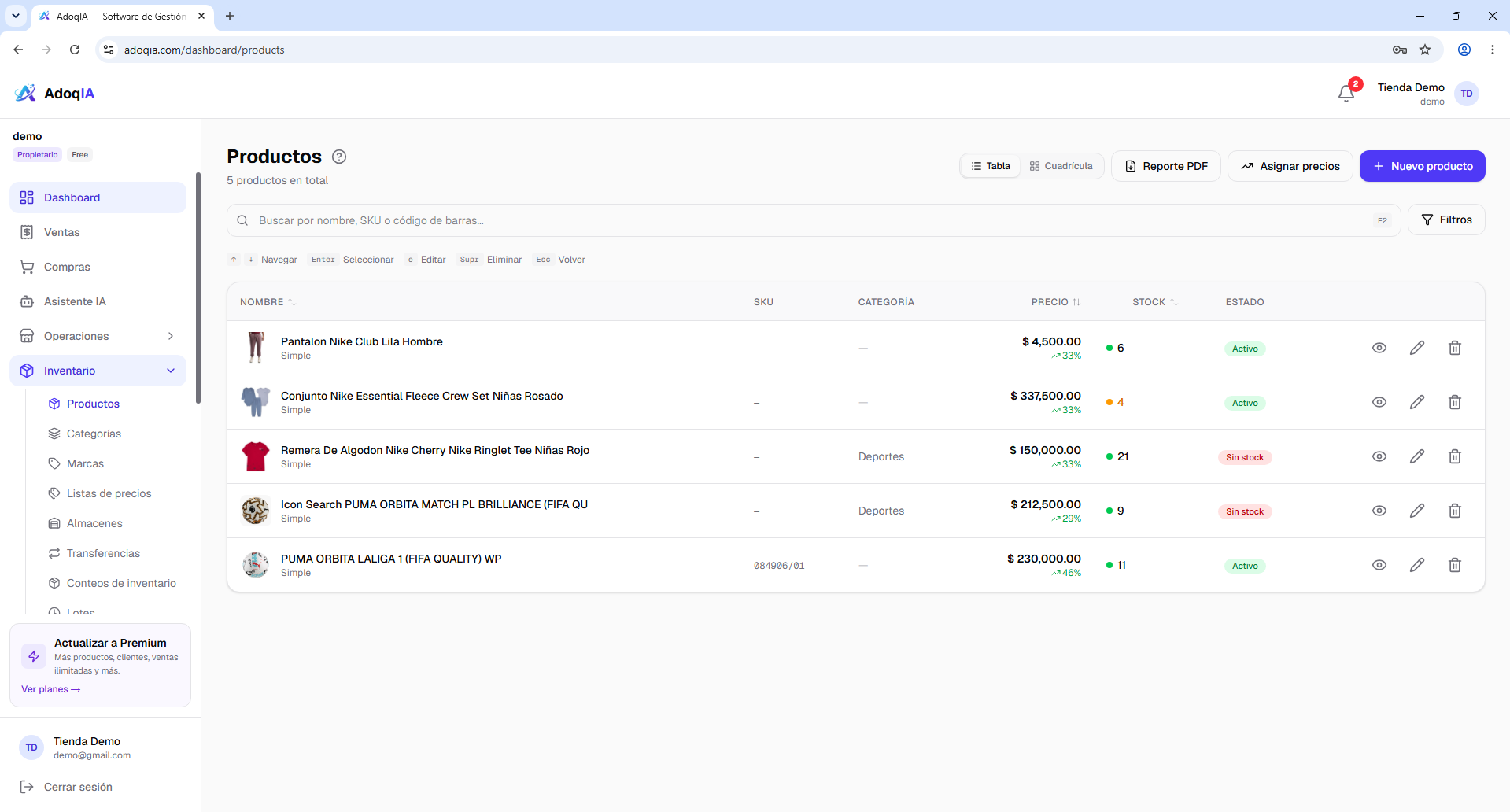1510x812 pixels.
Task: Open Categorías in the sidebar
Action: click(94, 434)
